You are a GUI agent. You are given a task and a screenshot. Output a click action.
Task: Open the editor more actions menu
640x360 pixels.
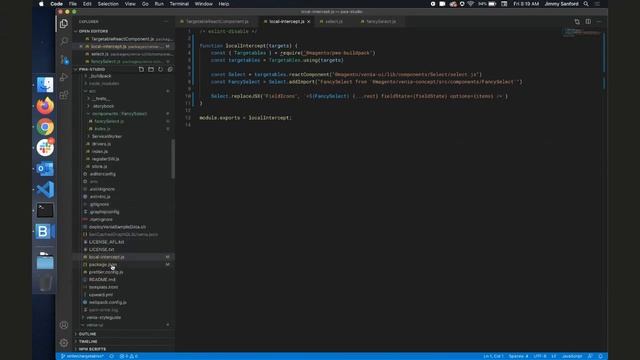[599, 22]
